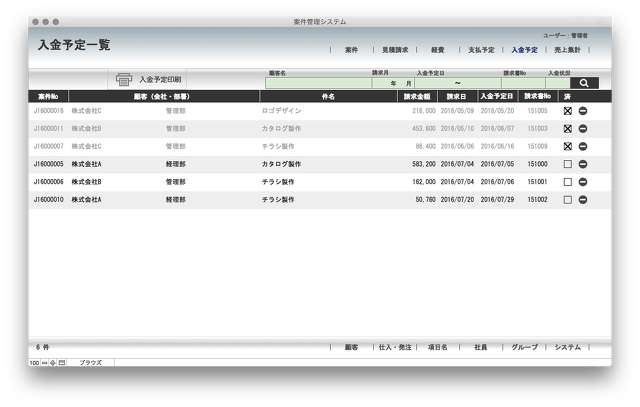This screenshot has height=407, width=640.
Task: Click the delete circle icon for J16000011
Action: [583, 128]
